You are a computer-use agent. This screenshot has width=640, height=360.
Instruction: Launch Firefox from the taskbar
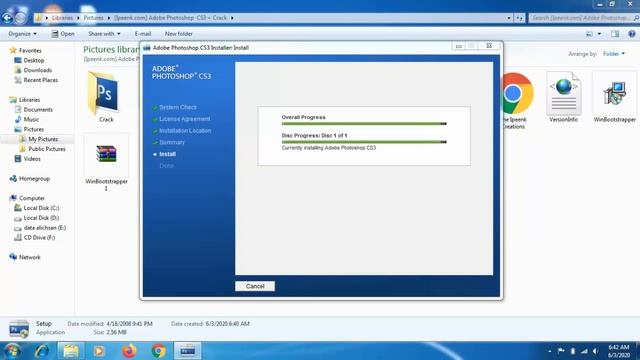tap(129, 351)
